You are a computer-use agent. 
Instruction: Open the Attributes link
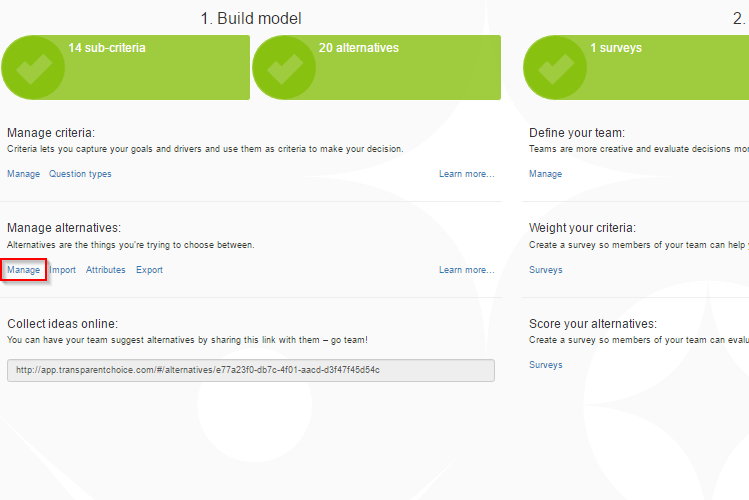(x=106, y=270)
